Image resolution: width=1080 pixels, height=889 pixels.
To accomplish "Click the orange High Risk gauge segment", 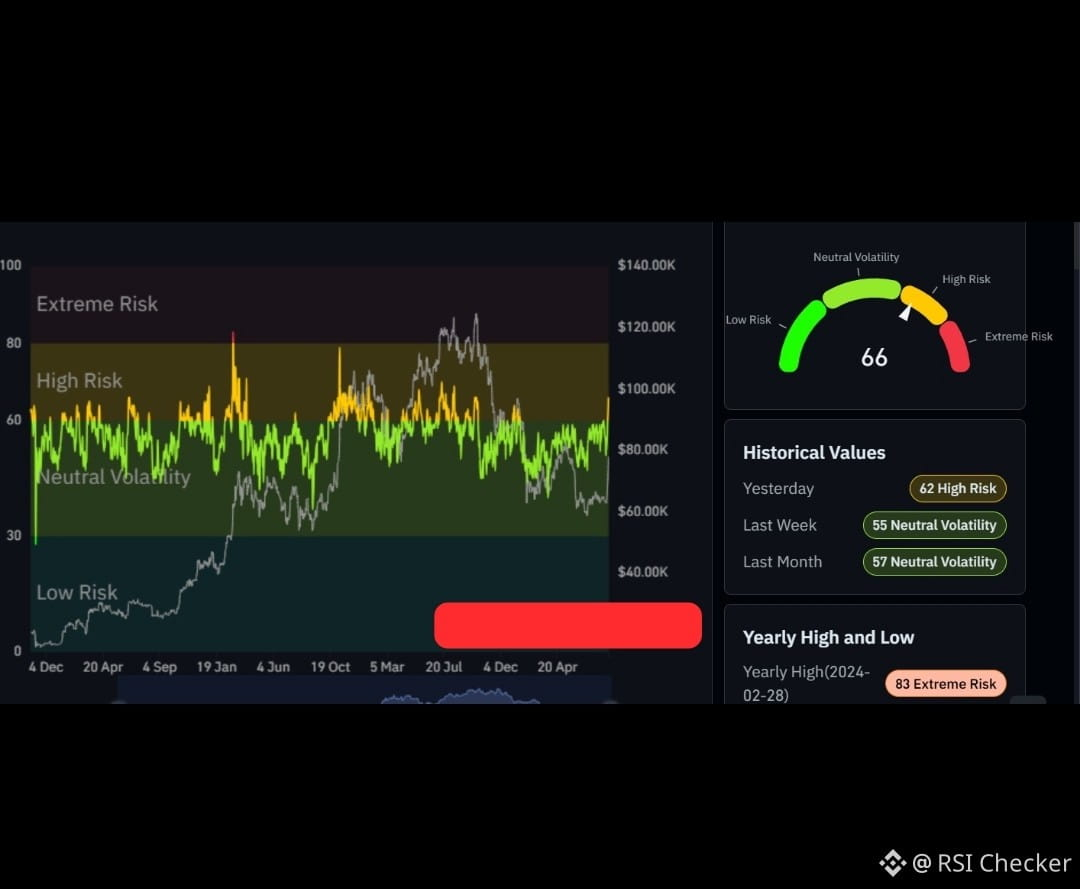I will pyautogui.click(x=924, y=304).
